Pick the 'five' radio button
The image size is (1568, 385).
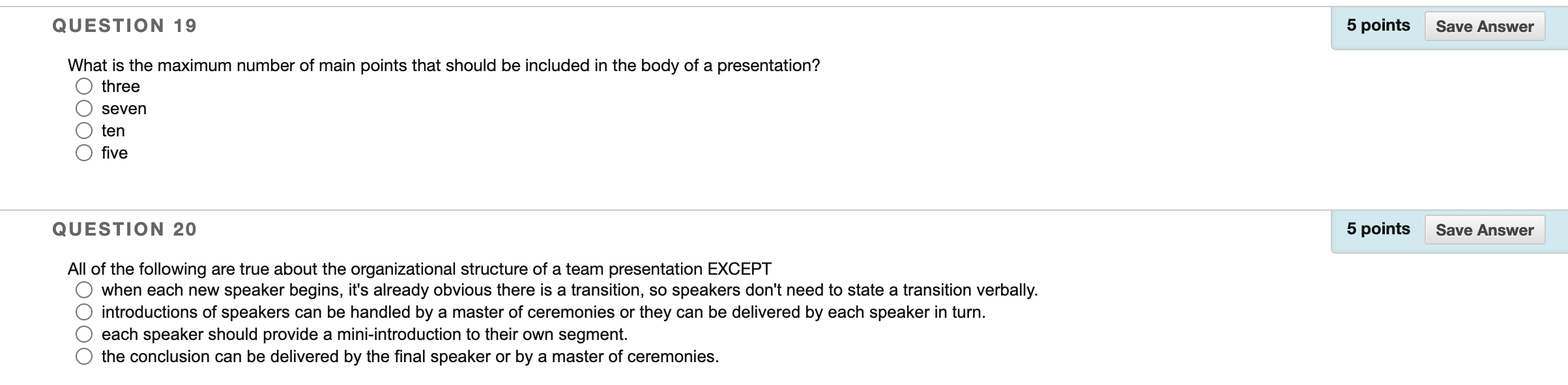coord(84,153)
